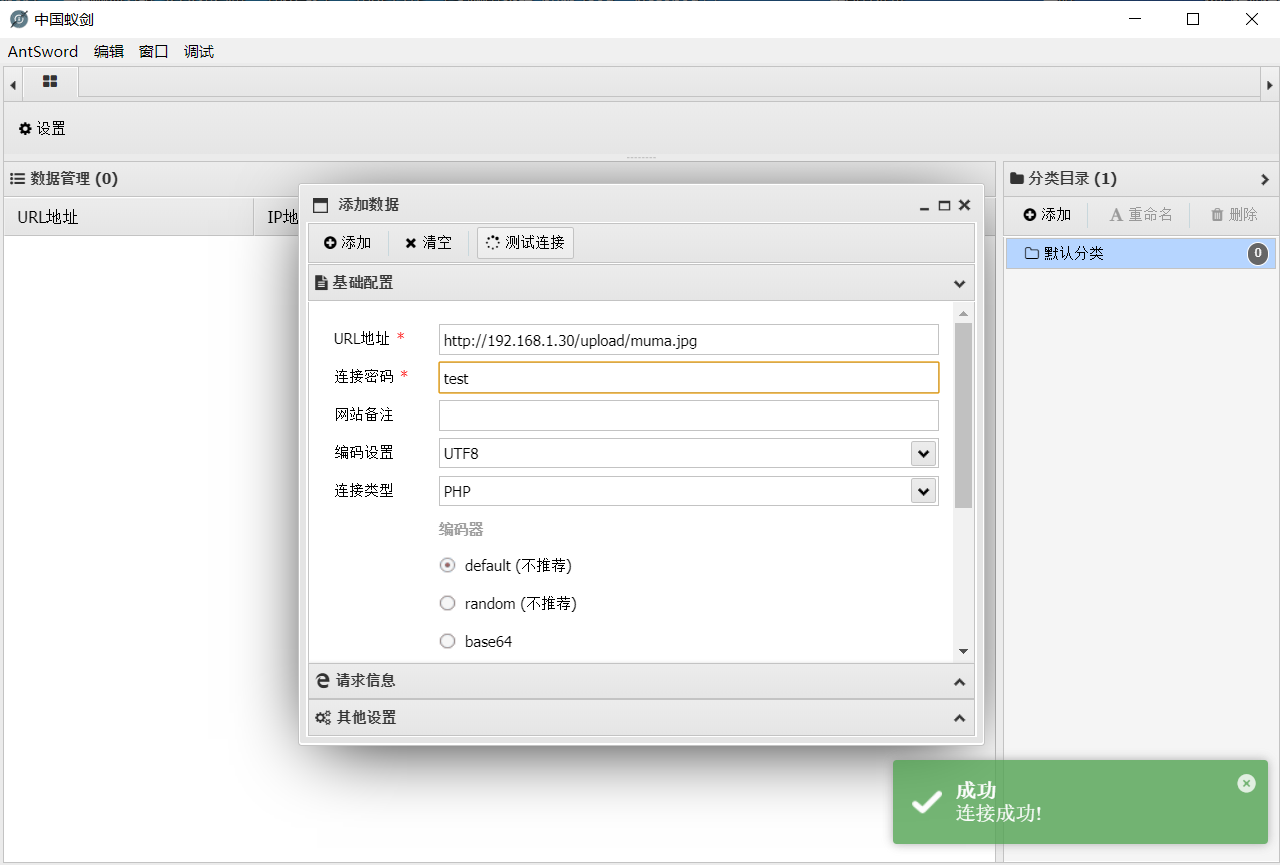Click the URL地址 column header
Screen dimensions: 1280x865
click(129, 217)
